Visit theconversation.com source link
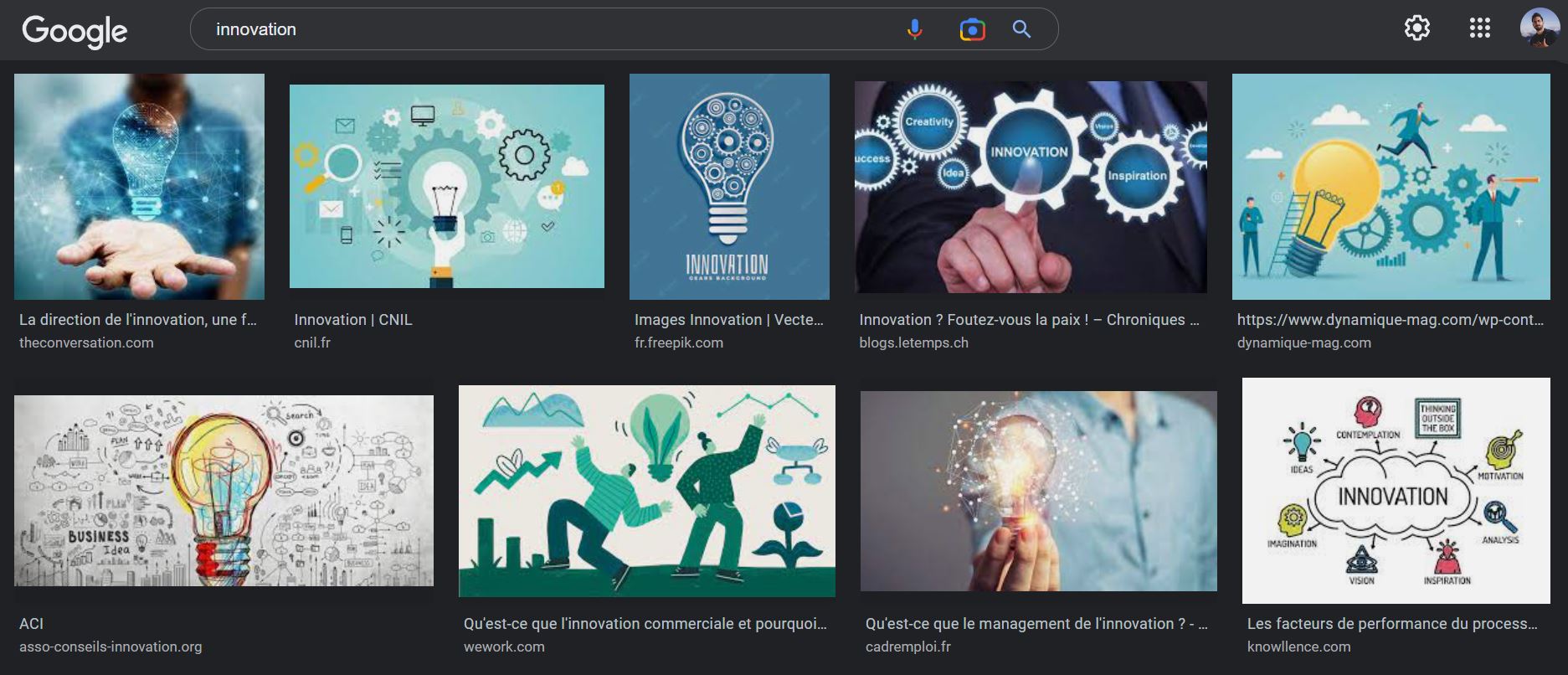This screenshot has width=1568, height=675. pos(86,343)
